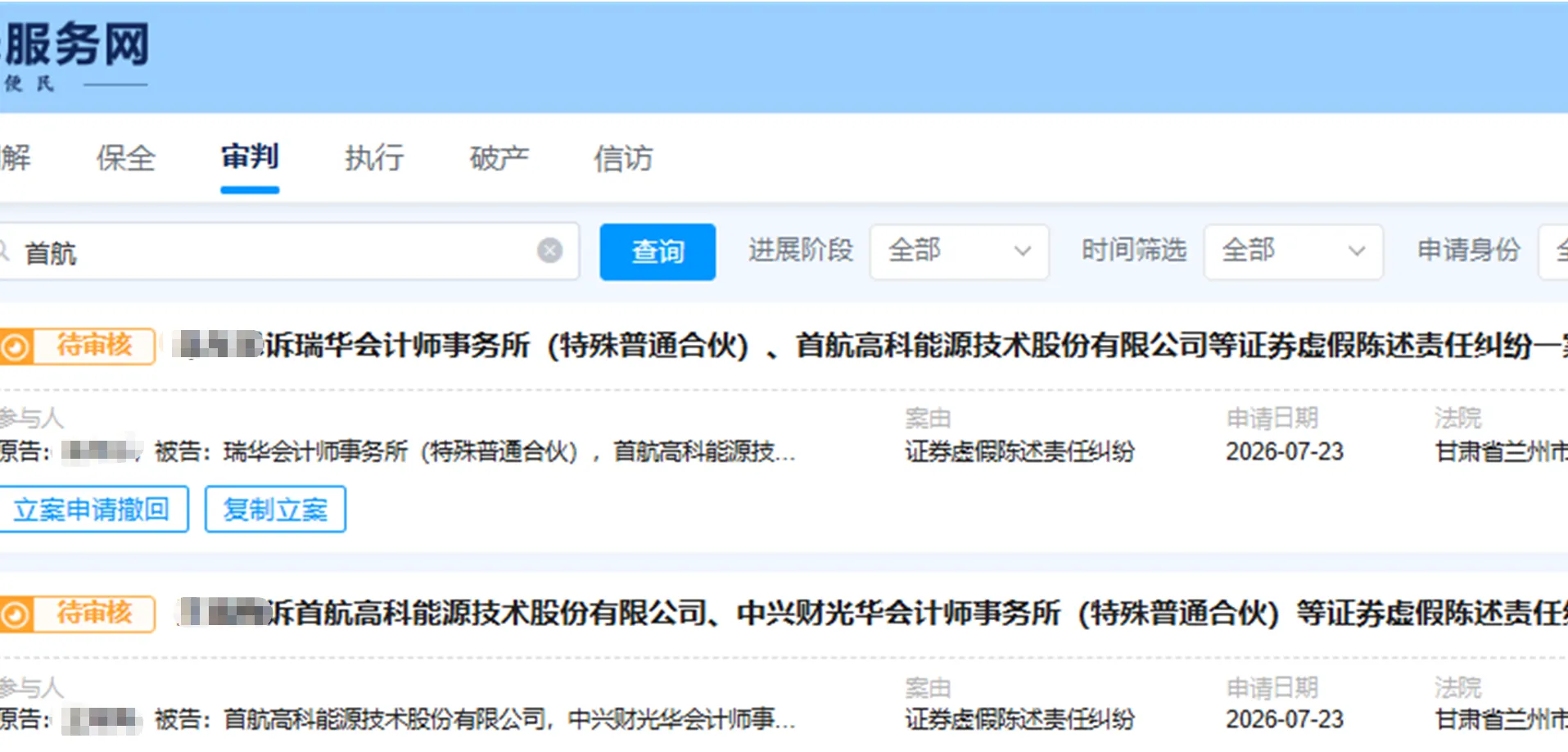Click the first case's 证券虚假陈述责任纠纷 案由 text
The height and width of the screenshot is (752, 1568).
pyautogui.click(x=1019, y=451)
